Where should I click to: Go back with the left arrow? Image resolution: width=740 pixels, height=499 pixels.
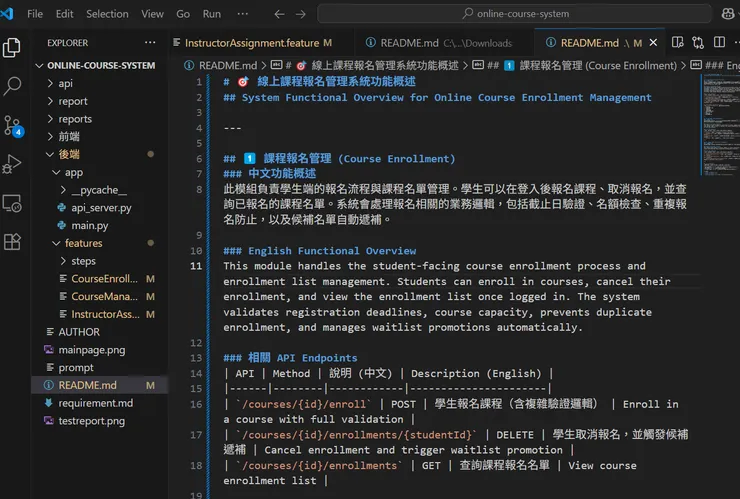click(x=279, y=14)
